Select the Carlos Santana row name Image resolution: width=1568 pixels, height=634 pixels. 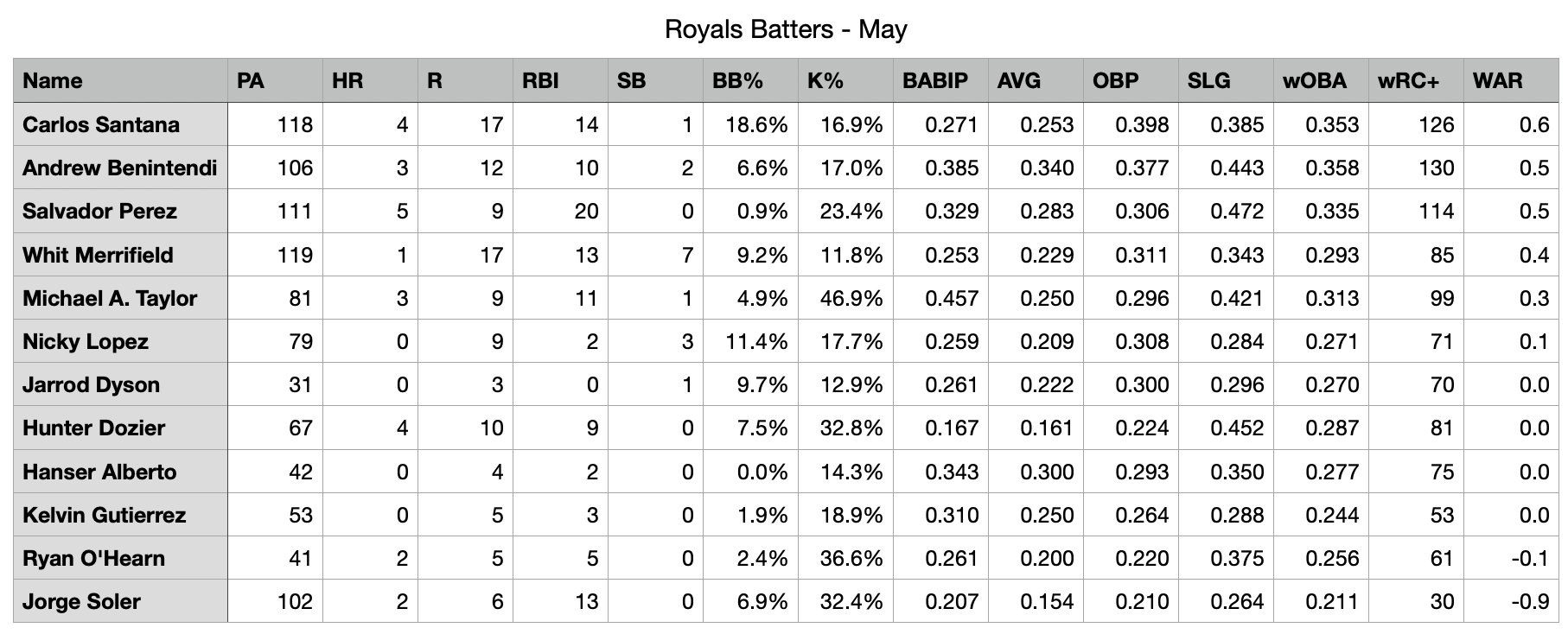pos(101,125)
